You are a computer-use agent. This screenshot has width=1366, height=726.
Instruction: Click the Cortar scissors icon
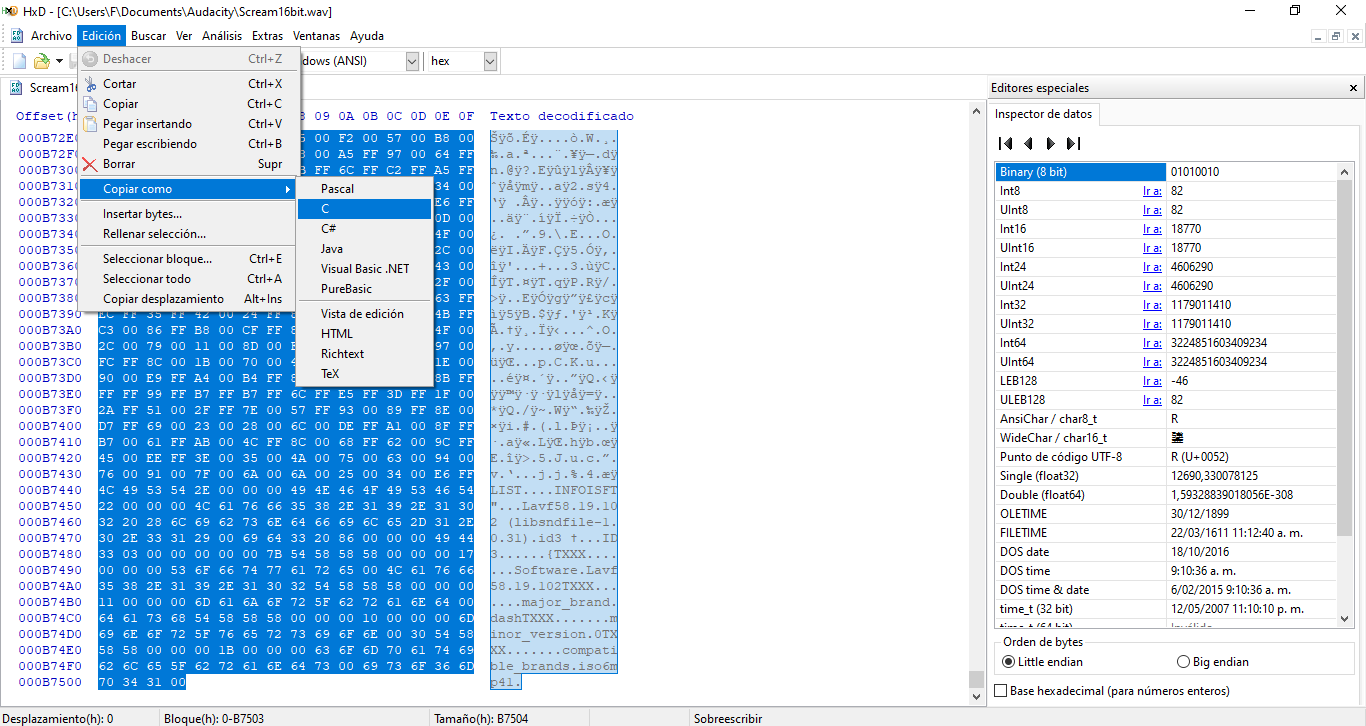click(x=90, y=84)
